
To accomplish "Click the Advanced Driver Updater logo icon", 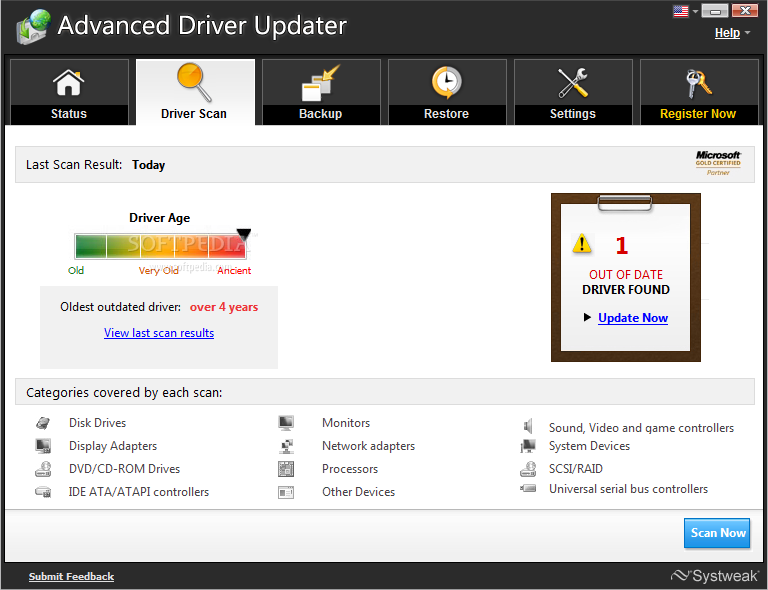I will pyautogui.click(x=33, y=26).
